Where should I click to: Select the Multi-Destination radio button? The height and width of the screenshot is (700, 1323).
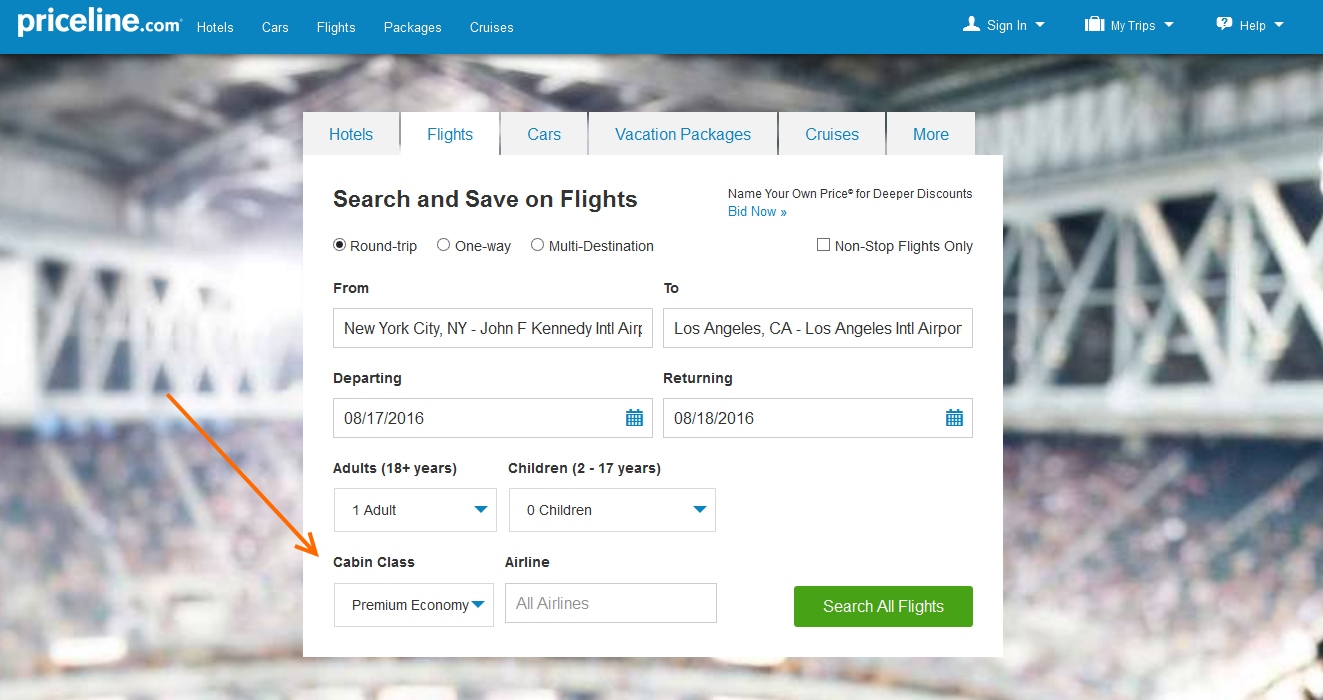(x=538, y=245)
